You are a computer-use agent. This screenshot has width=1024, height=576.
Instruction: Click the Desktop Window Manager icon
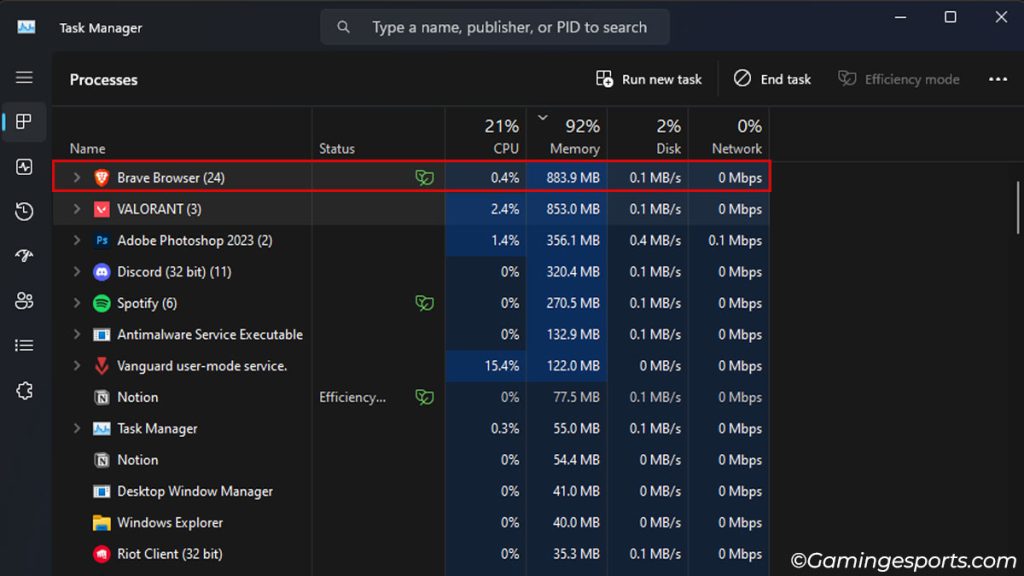[101, 491]
